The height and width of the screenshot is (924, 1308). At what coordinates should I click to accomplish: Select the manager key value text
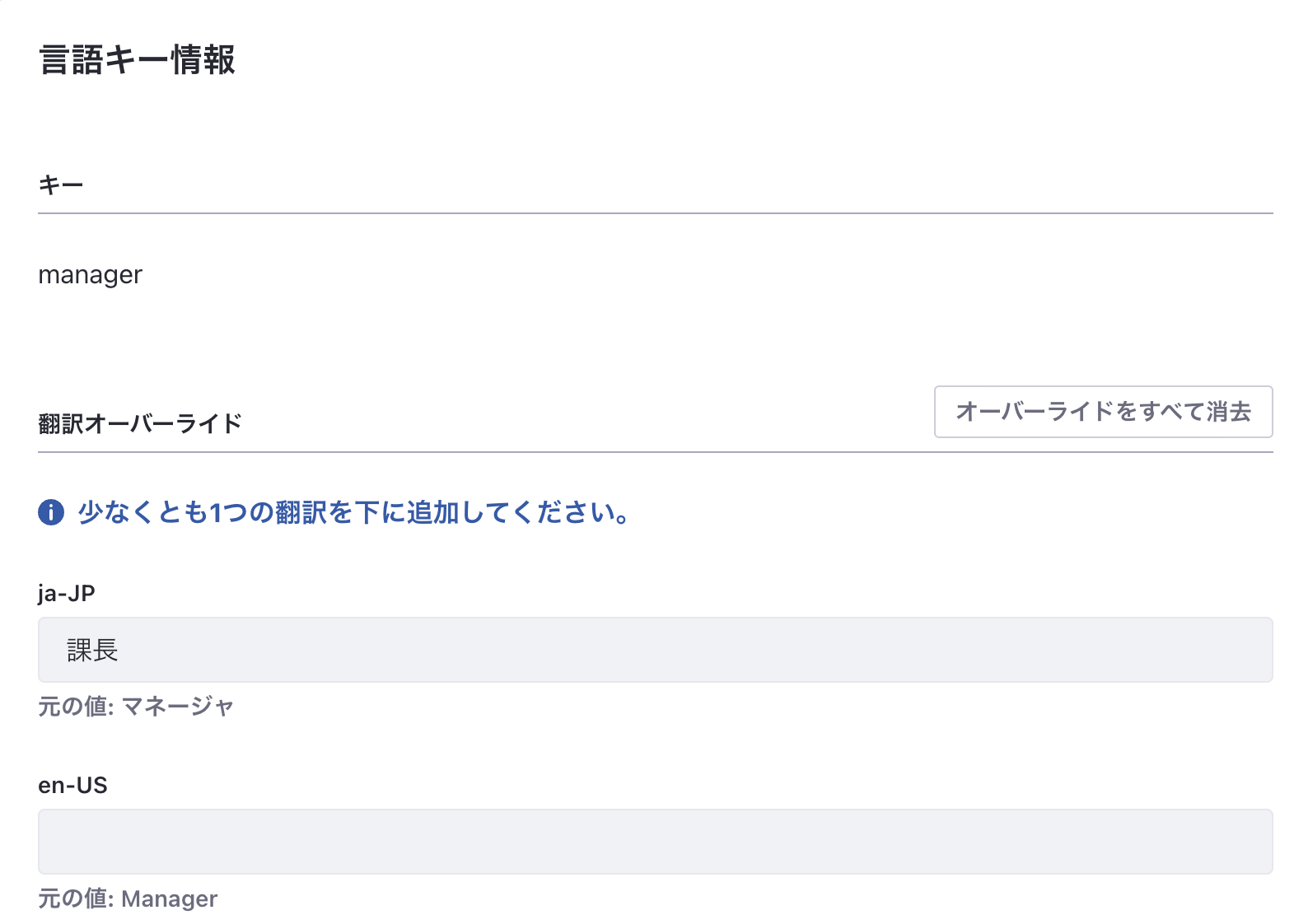[91, 275]
